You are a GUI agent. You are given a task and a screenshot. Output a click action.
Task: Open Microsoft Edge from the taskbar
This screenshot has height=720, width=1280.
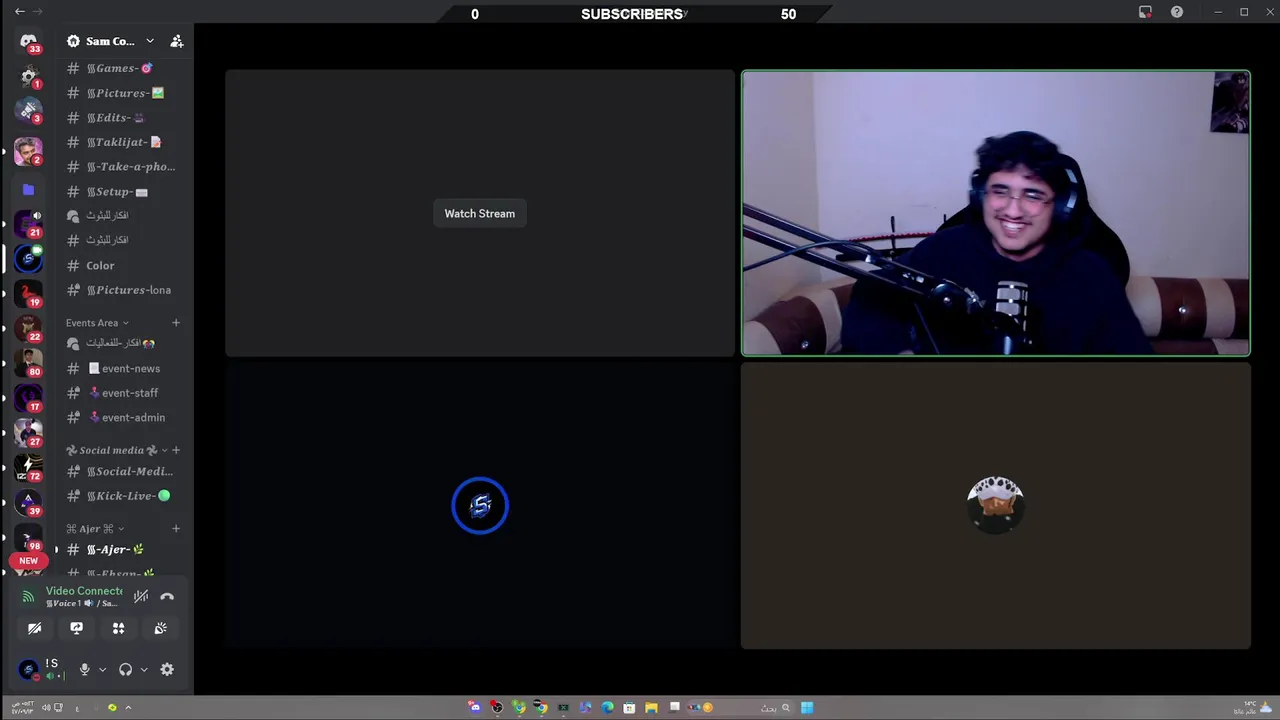pyautogui.click(x=607, y=708)
